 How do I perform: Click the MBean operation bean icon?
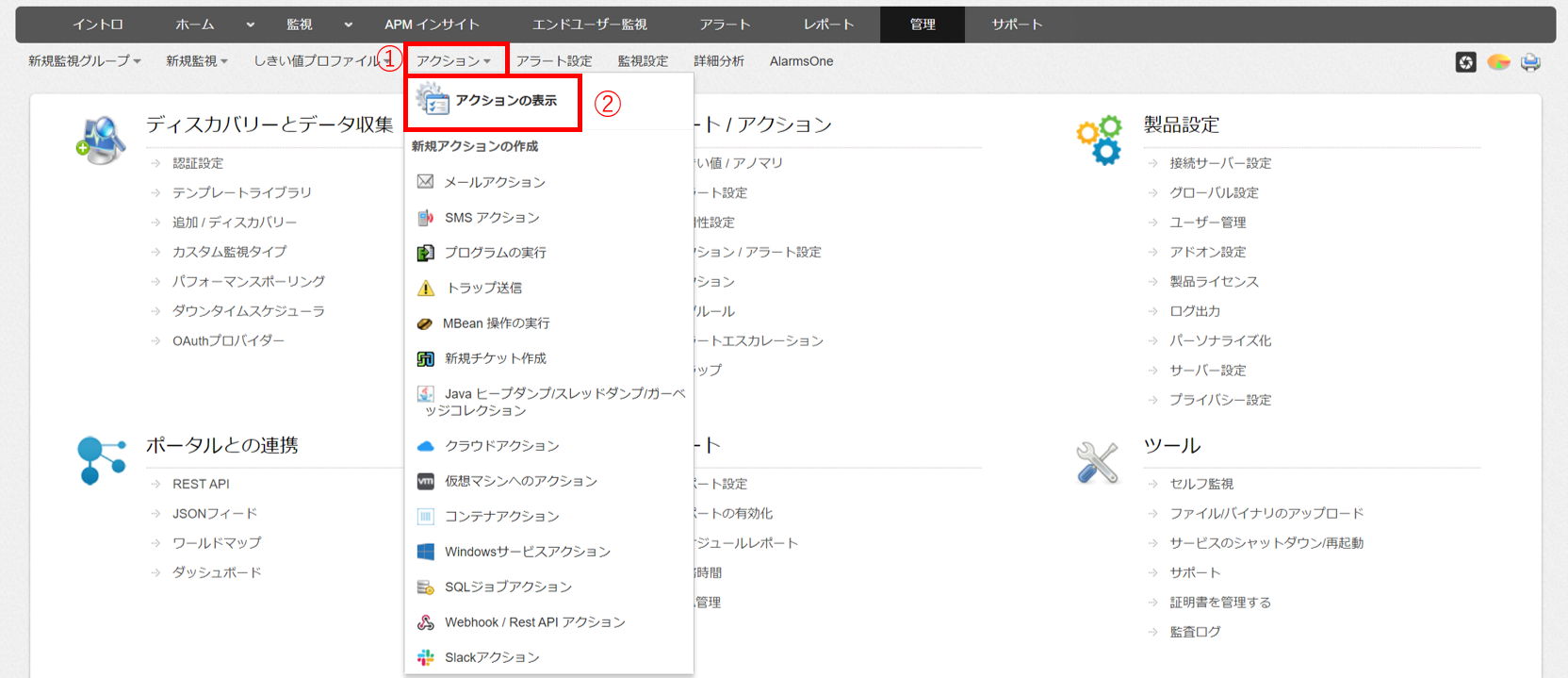tap(425, 323)
